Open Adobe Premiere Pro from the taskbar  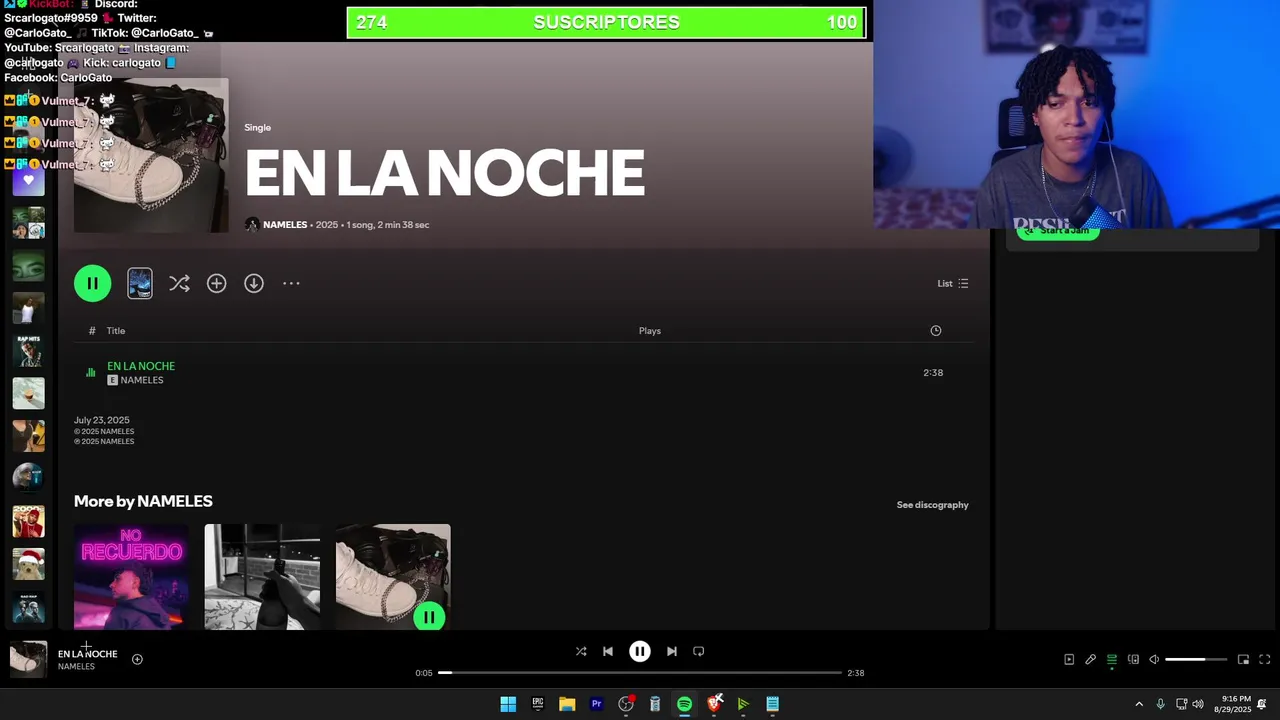596,704
